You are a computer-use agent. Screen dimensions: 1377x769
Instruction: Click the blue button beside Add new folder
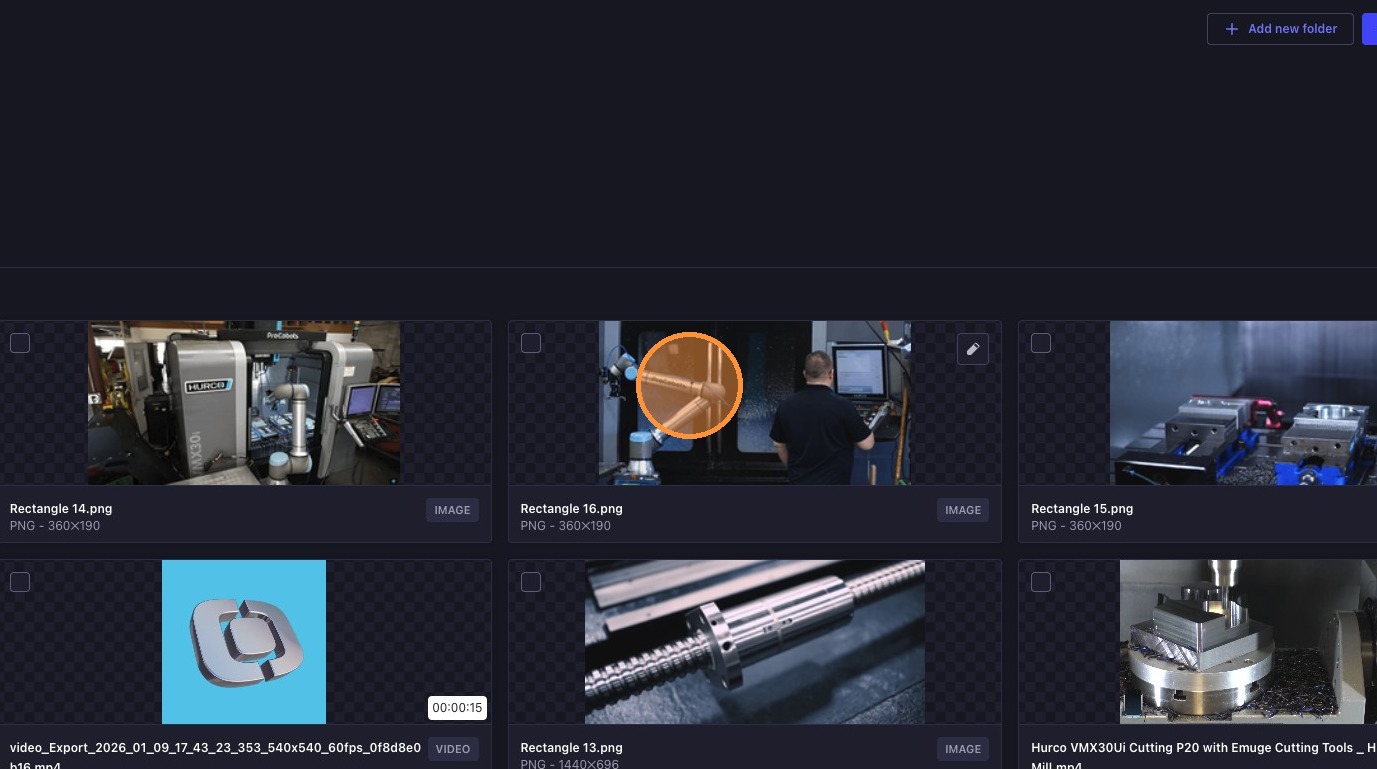1370,29
